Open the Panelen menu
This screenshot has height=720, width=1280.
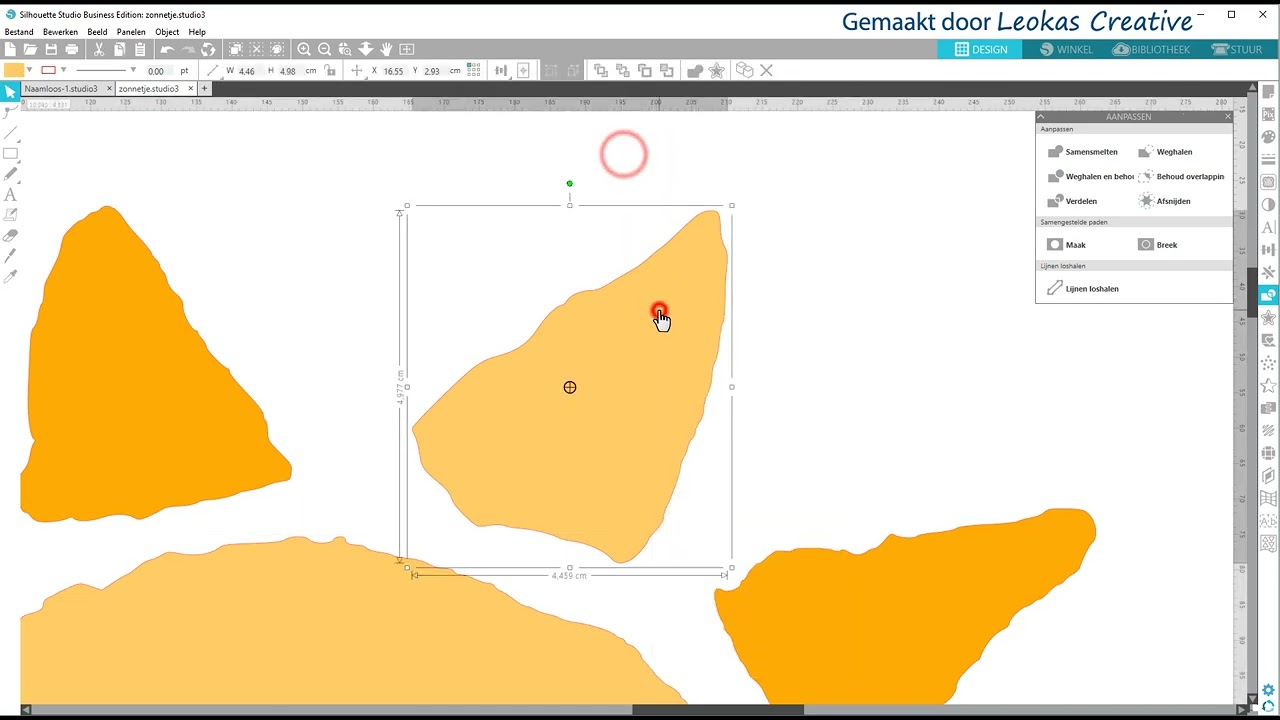pos(131,32)
